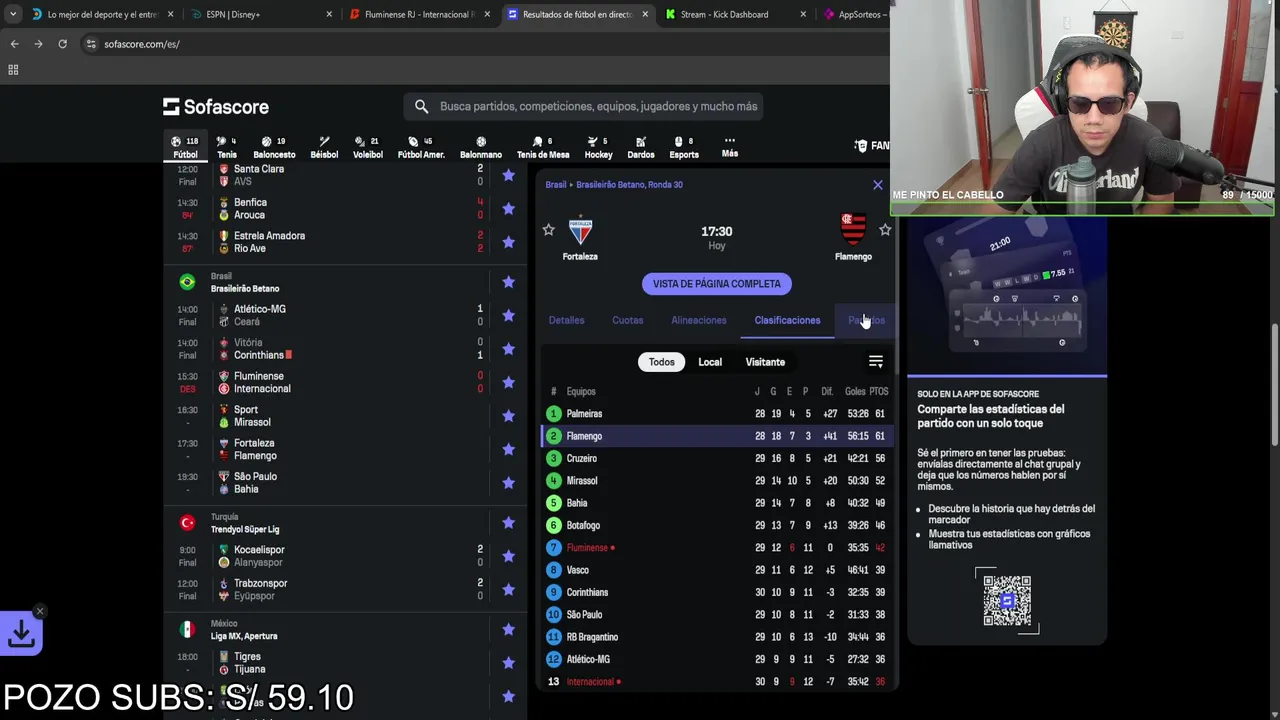Click the Sofascore app QR code
Viewport: 1280px width, 720px height.
(x=1007, y=600)
